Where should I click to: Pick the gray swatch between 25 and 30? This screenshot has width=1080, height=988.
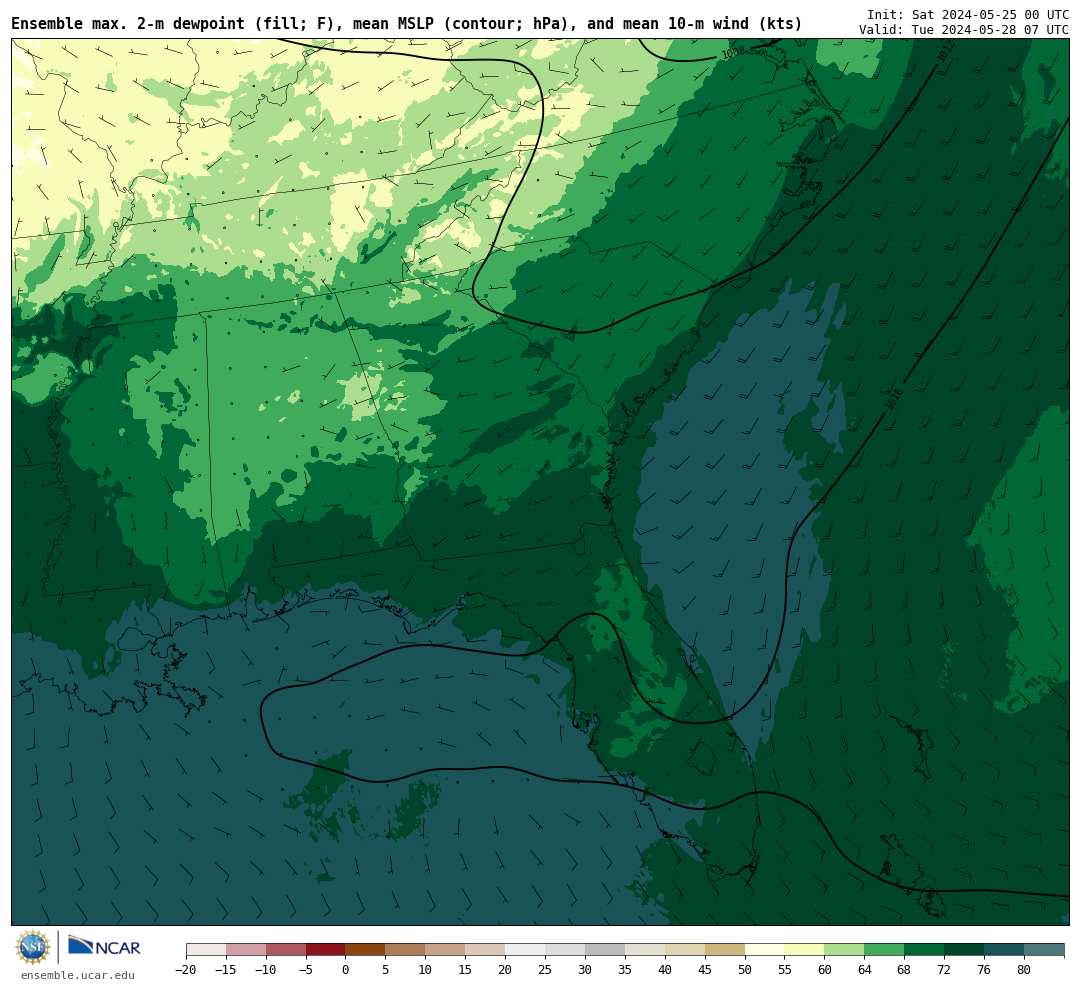coord(565,950)
